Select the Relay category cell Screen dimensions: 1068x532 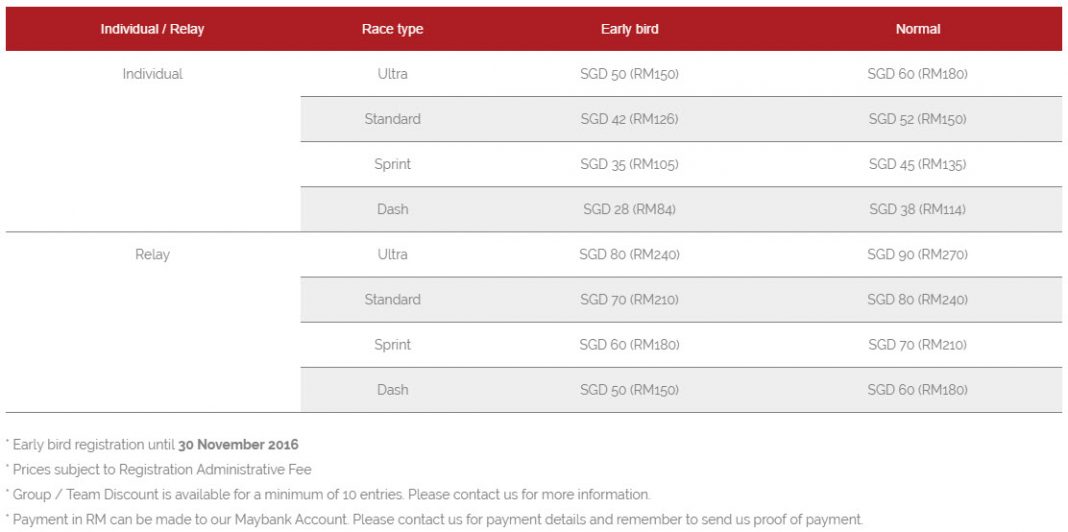tap(153, 255)
